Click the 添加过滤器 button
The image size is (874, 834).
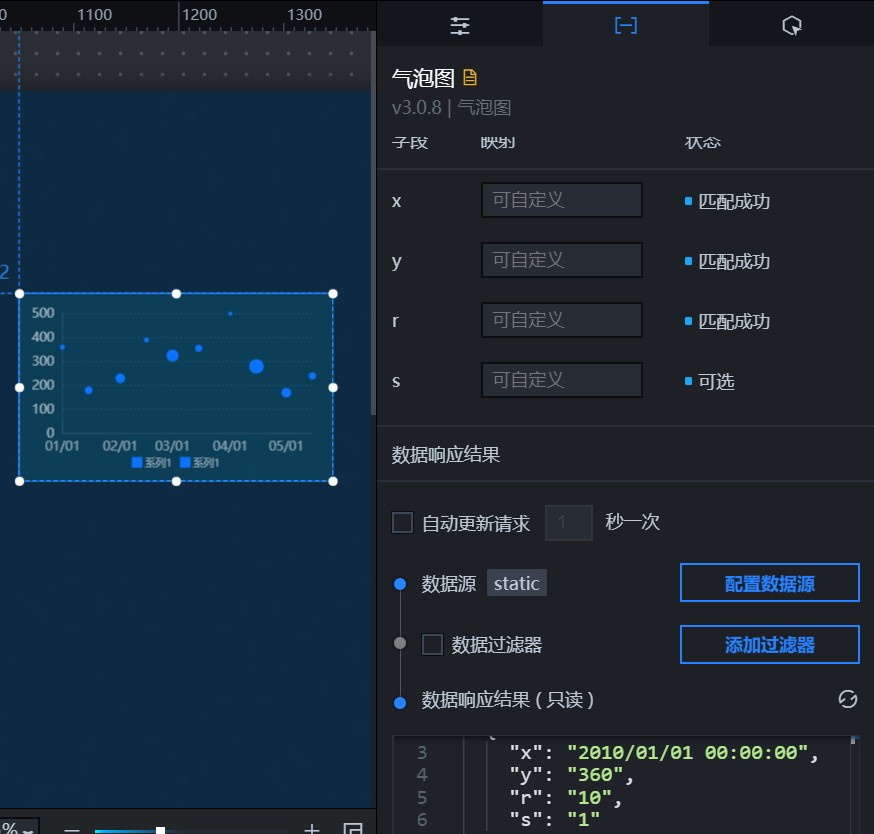(769, 644)
